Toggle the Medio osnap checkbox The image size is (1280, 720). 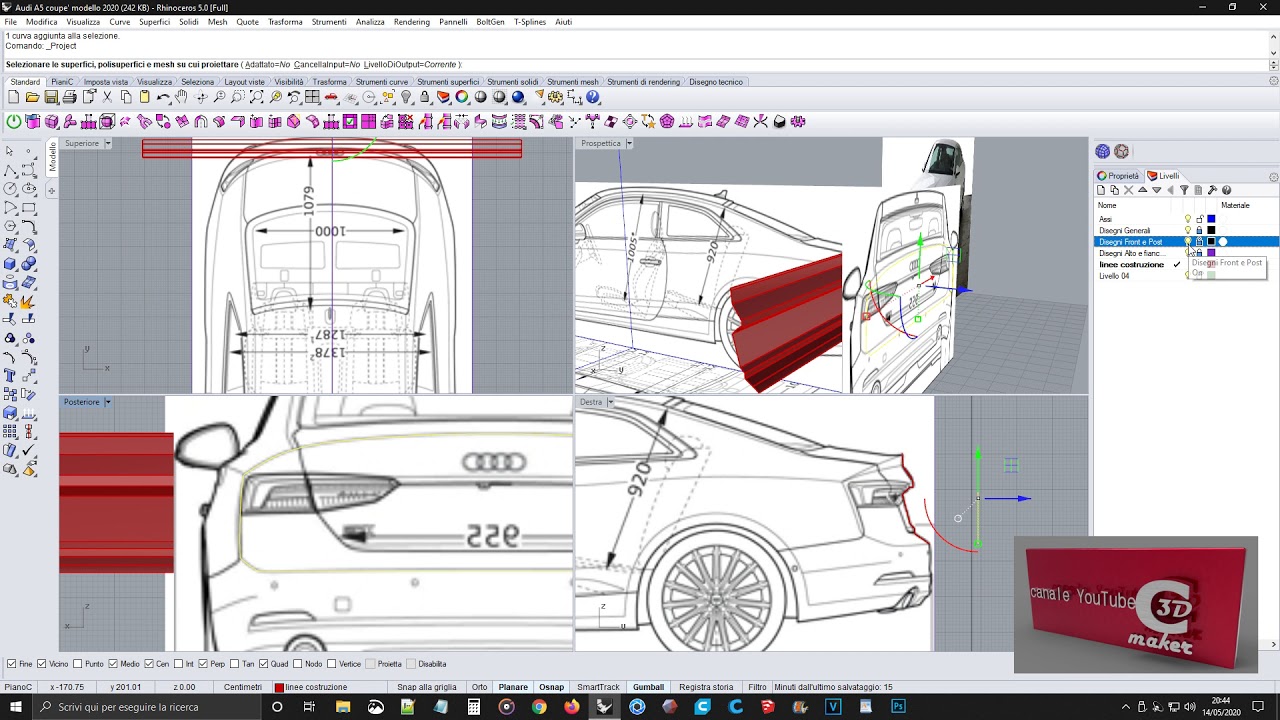click(x=113, y=664)
